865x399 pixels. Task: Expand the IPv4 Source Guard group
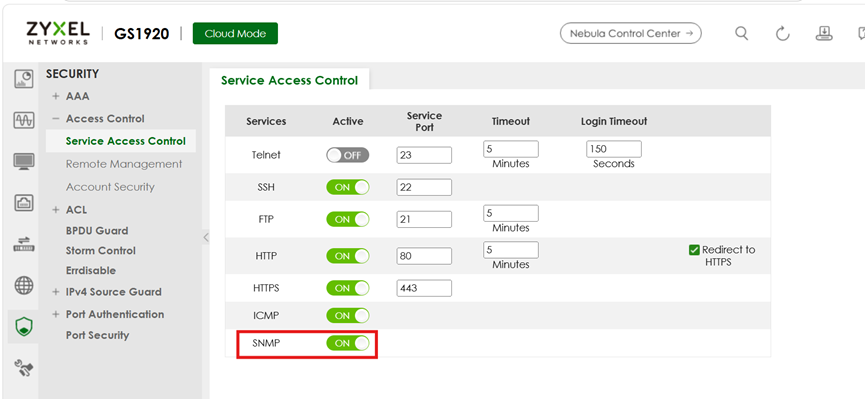pyautogui.click(x=55, y=292)
